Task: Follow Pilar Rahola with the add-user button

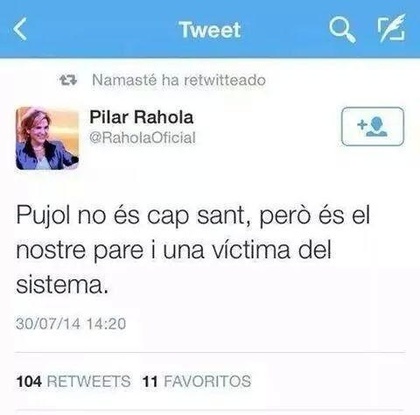Action: tap(373, 126)
